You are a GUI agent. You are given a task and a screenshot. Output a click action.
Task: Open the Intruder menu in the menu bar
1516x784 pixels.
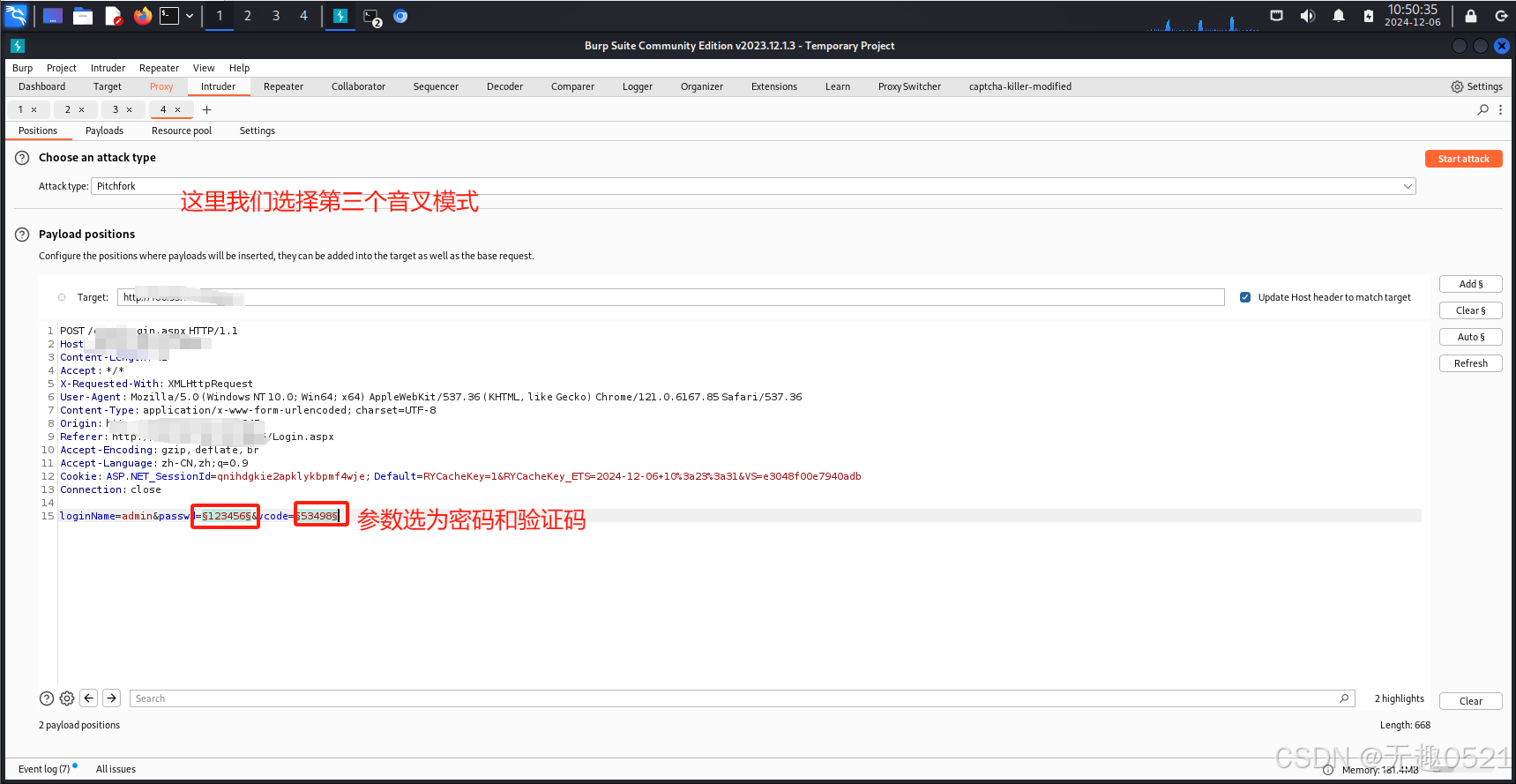[x=108, y=68]
